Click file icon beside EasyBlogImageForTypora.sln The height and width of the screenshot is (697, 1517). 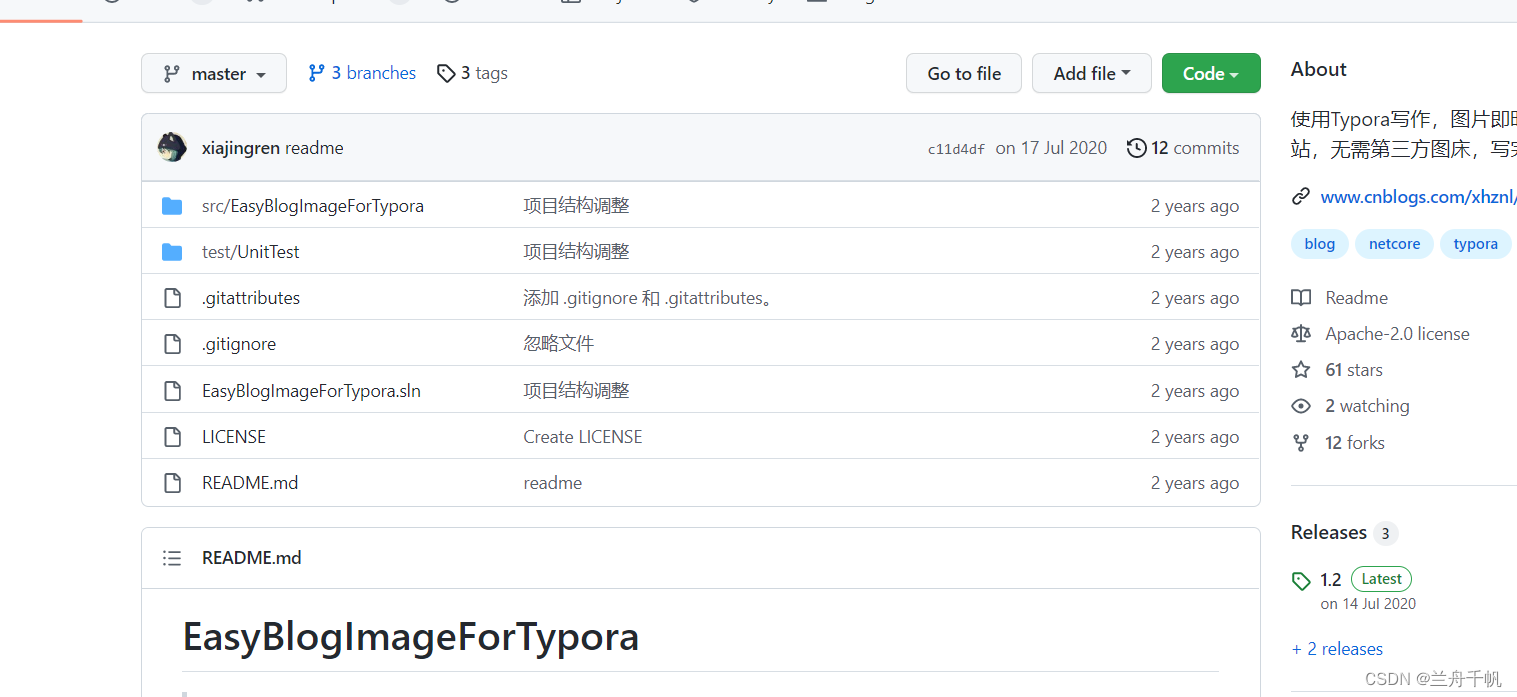pos(172,391)
